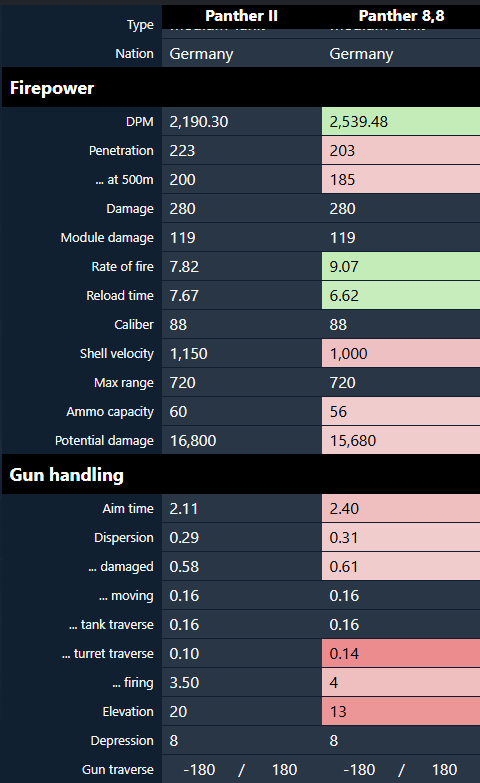Screen dimensions: 480x783
Task: Click the green Panther 8,8 DPM cell 2,539.48
Action: 401,121
